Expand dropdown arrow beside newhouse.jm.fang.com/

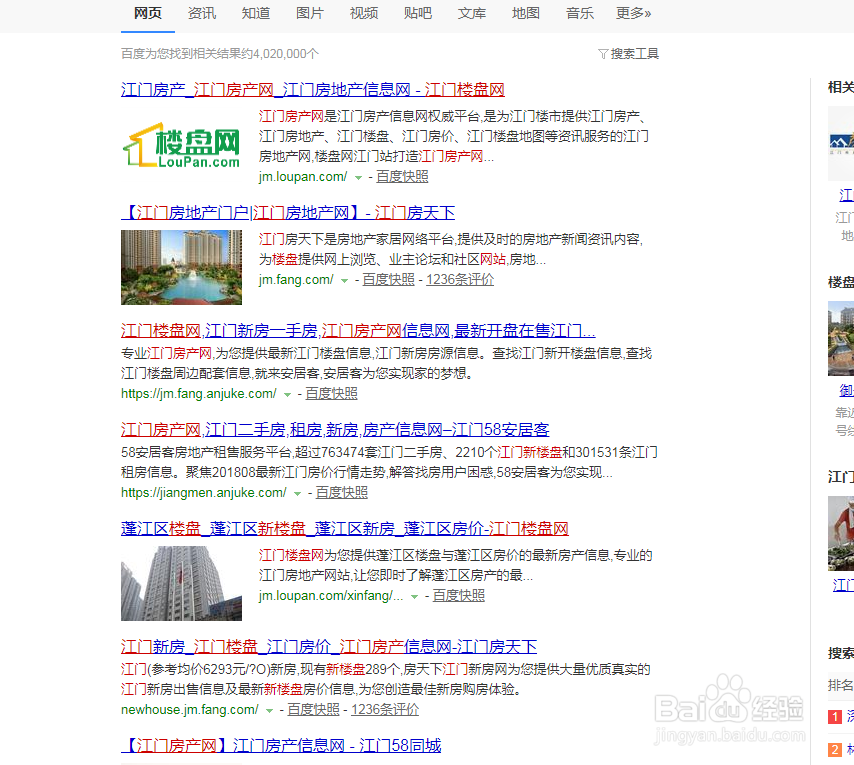click(x=269, y=711)
